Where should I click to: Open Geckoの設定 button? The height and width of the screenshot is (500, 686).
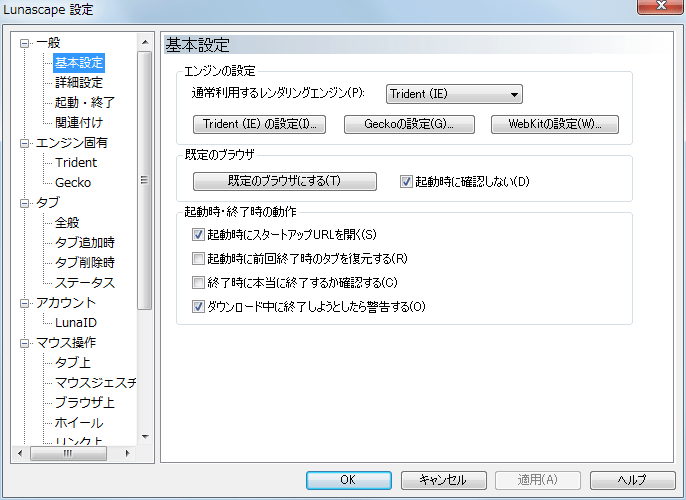pos(409,124)
